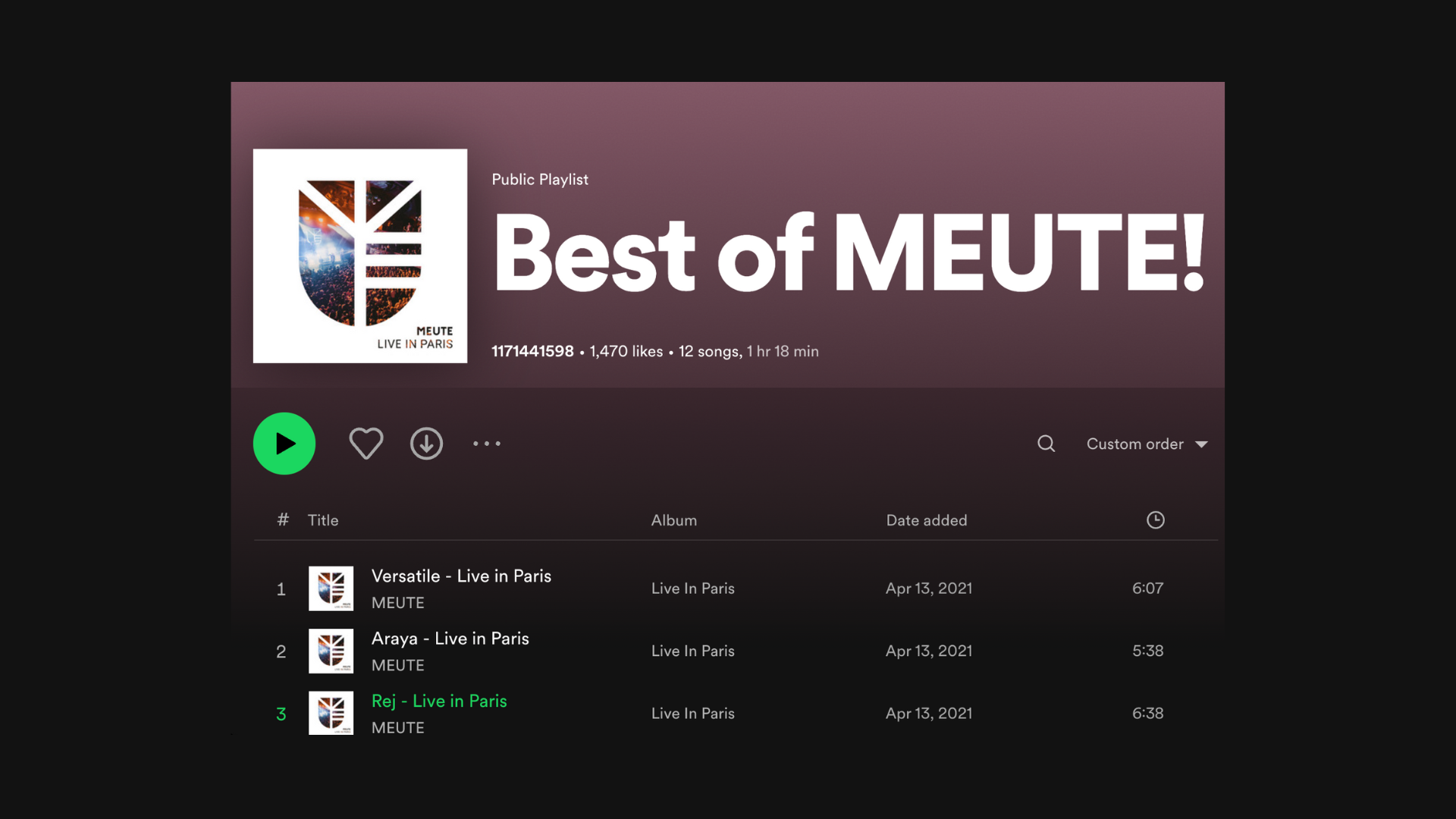Select the currently playing track Rej

[x=439, y=701]
